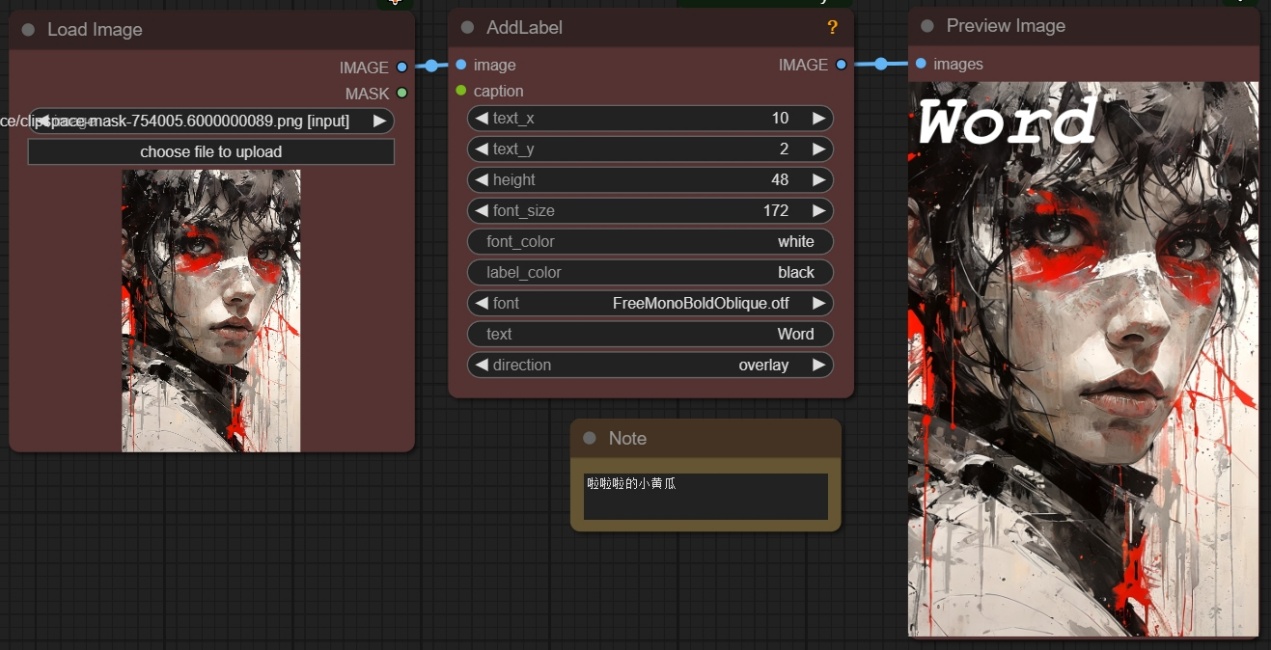Collapse the Preview Image node via its dot
The width and height of the screenshot is (1271, 650).
(x=927, y=26)
